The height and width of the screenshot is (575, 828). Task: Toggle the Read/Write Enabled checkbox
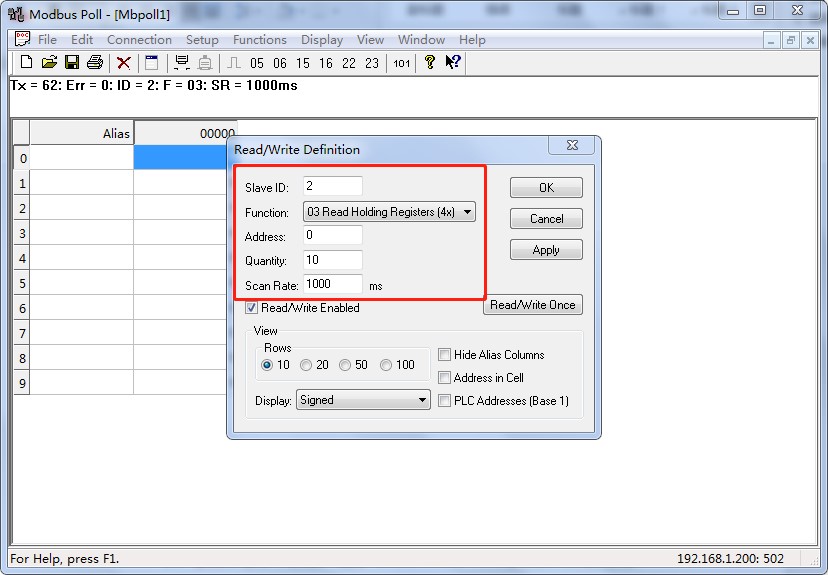[251, 308]
